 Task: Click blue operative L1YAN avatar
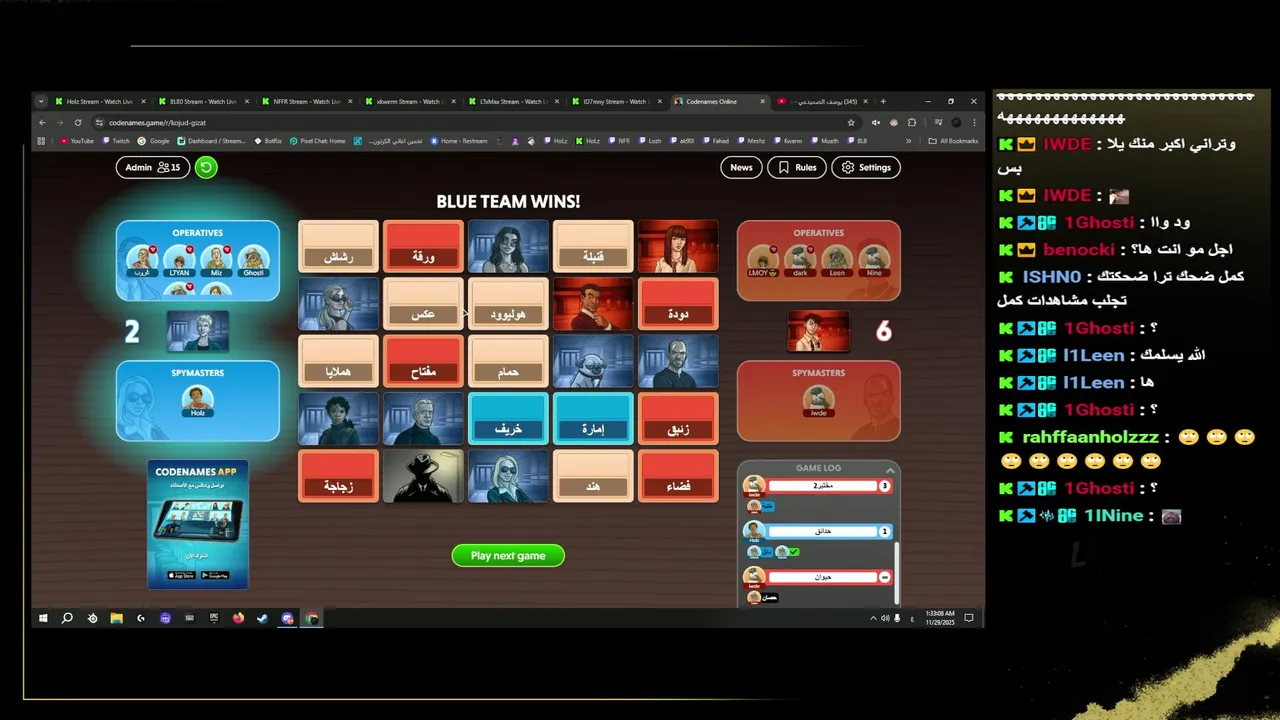tap(179, 260)
